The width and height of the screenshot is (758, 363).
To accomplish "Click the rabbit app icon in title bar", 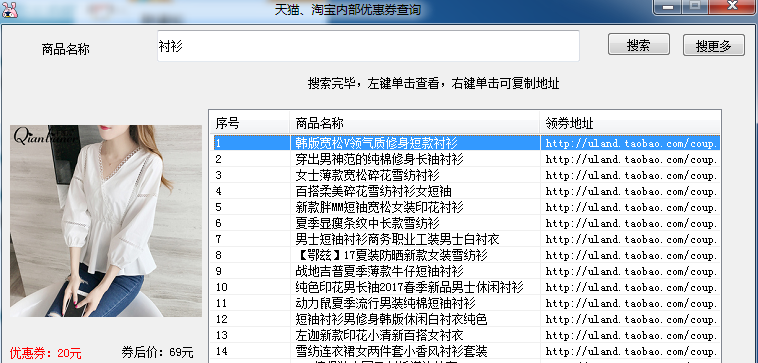I will pyautogui.click(x=9, y=9).
